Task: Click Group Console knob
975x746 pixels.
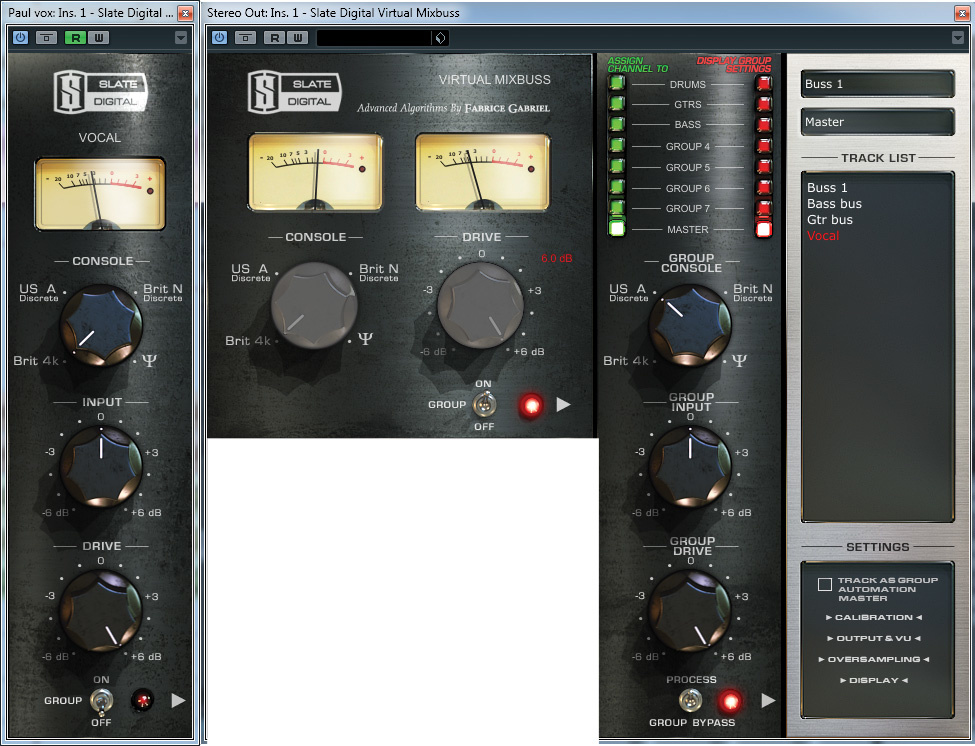Action: (x=690, y=325)
